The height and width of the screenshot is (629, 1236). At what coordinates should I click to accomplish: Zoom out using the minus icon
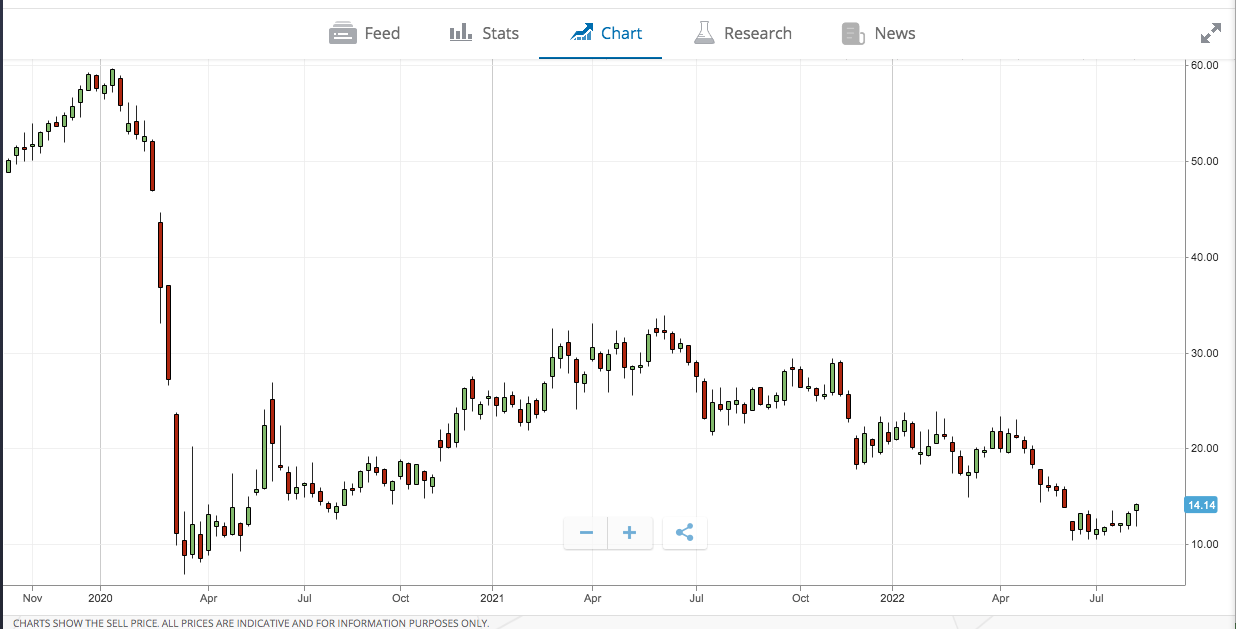pos(585,532)
